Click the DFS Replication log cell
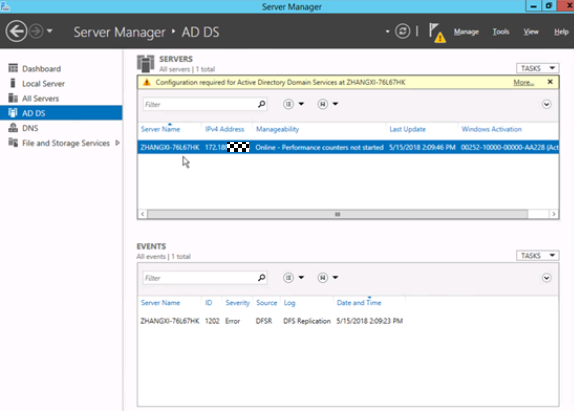Screen dimensions: 574x412 pyautogui.click(x=307, y=321)
